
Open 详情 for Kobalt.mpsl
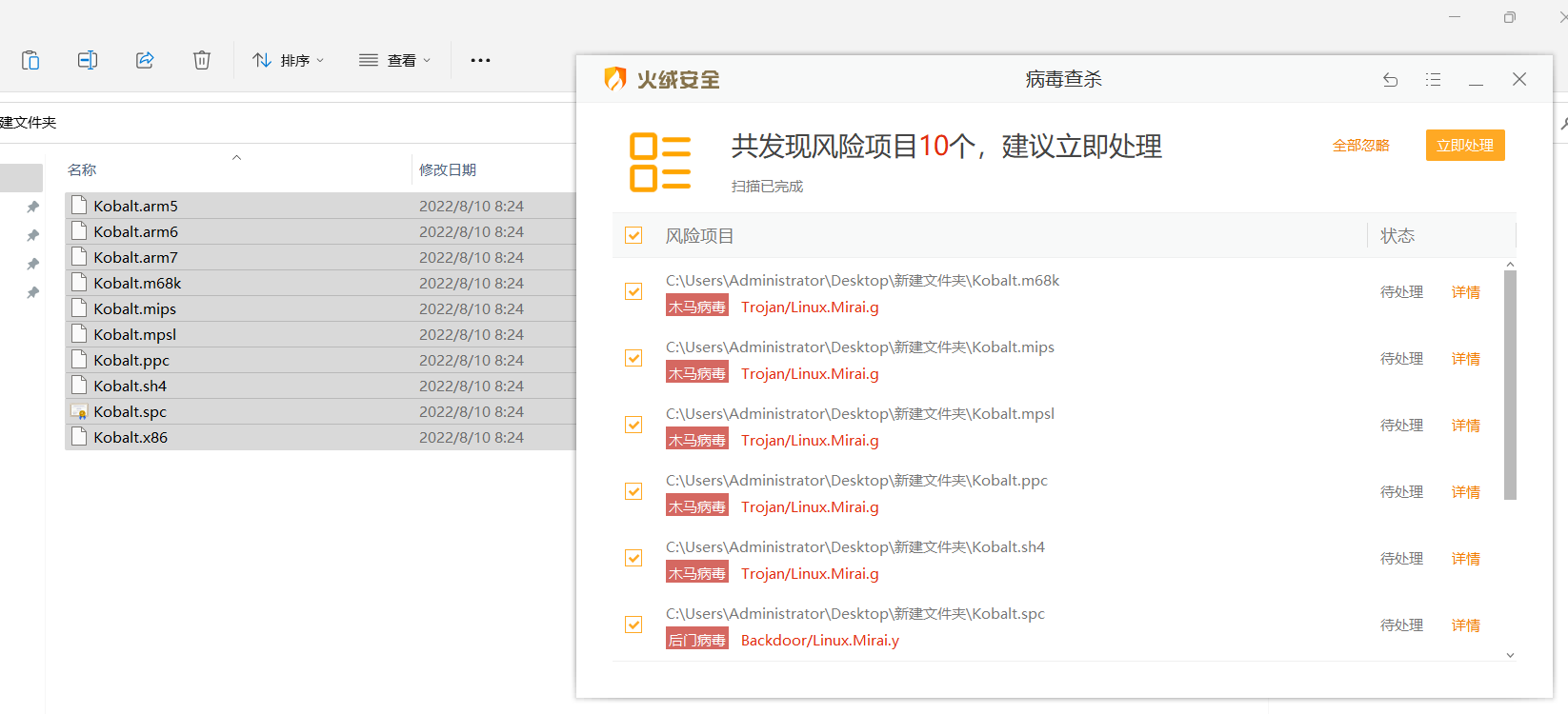1465,426
